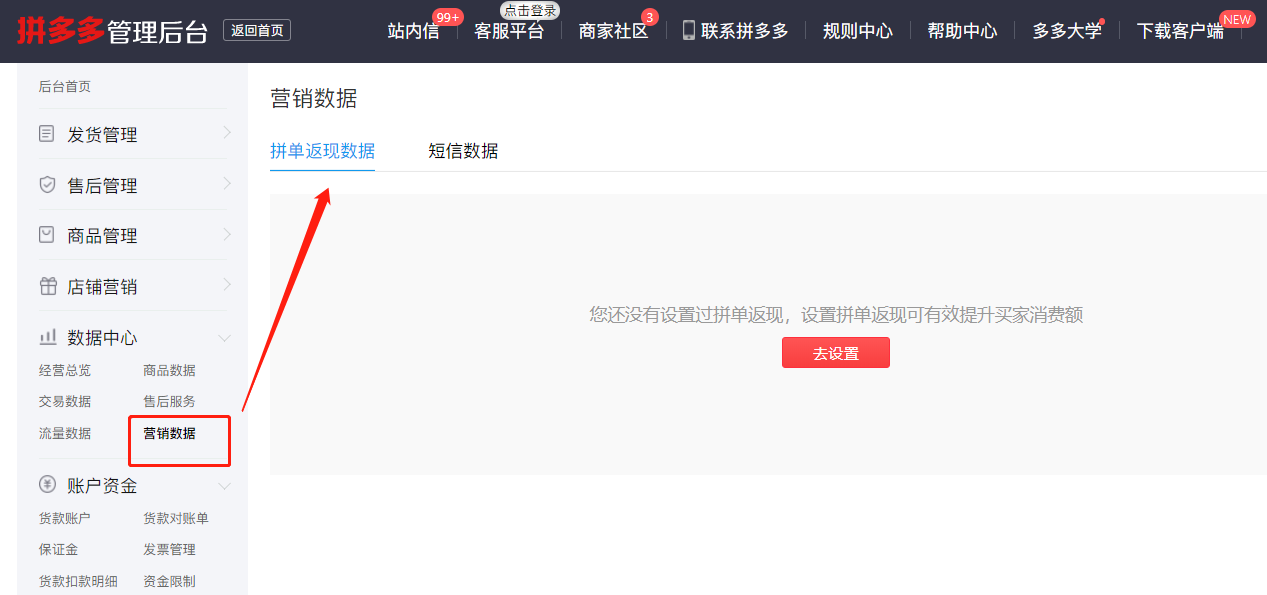Click the 3 badge on 商家社区
The width and height of the screenshot is (1267, 595).
tap(650, 17)
